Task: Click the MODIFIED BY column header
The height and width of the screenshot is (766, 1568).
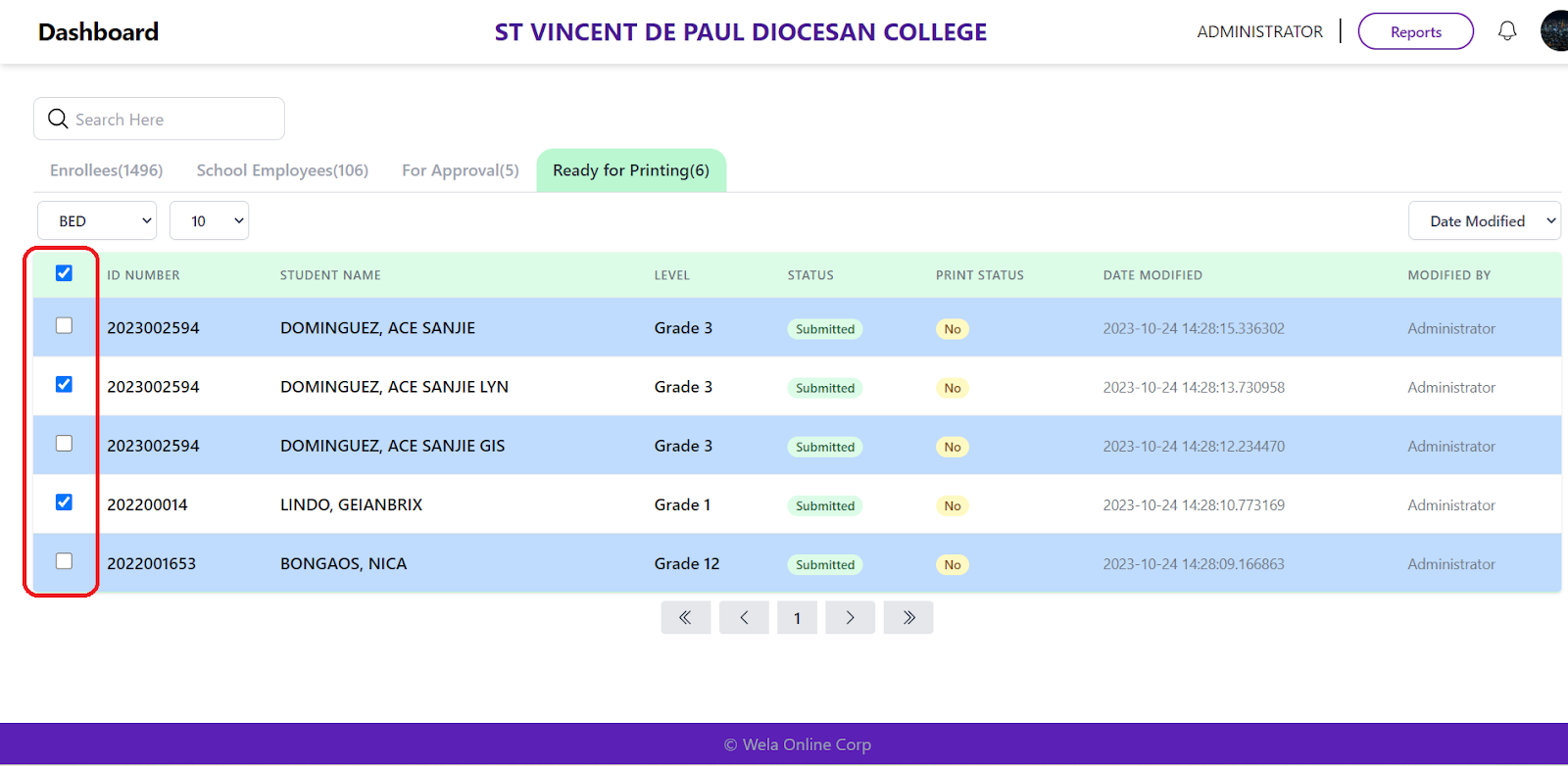Action: (x=1449, y=275)
